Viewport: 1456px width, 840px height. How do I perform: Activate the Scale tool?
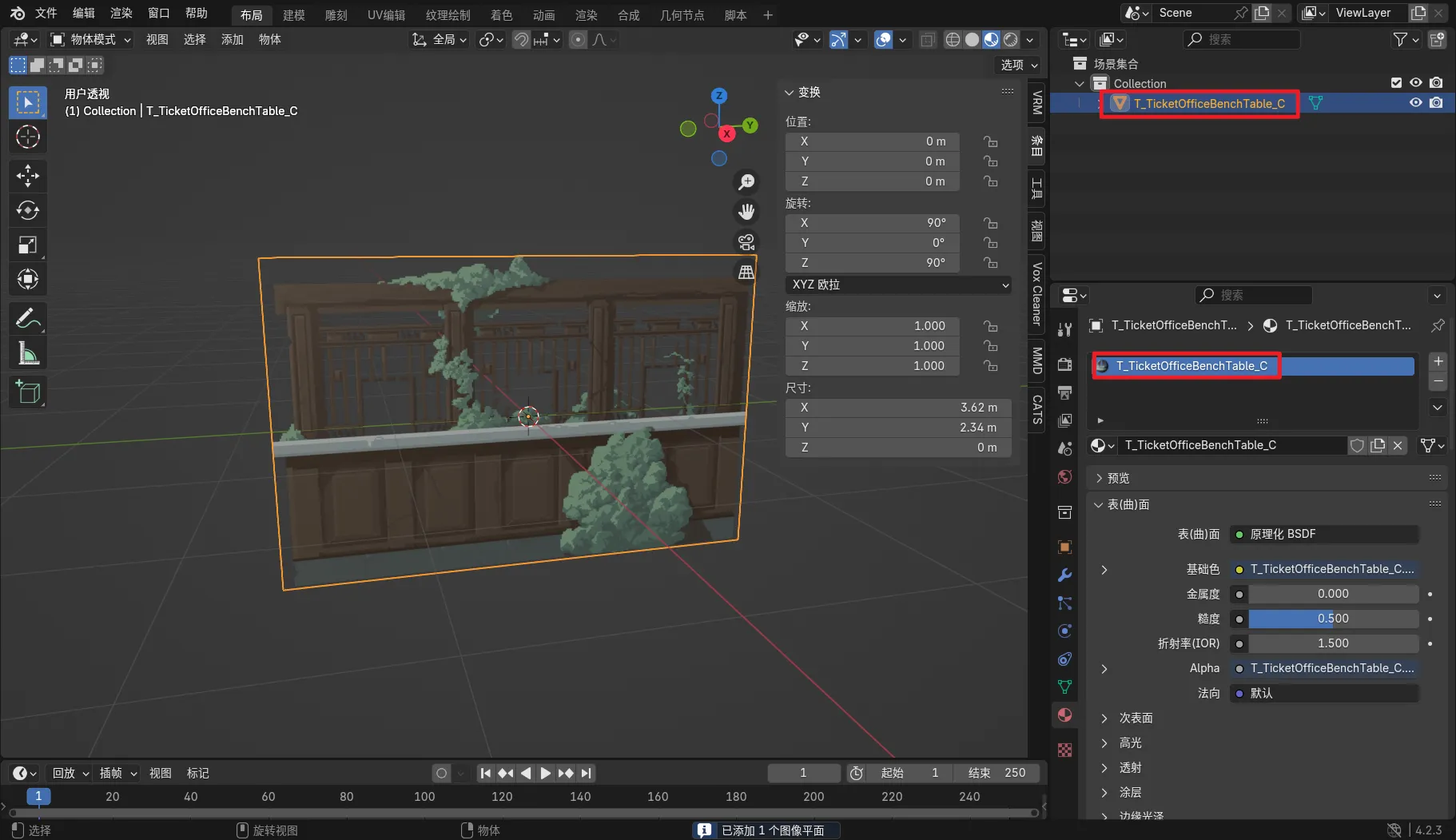click(x=28, y=245)
